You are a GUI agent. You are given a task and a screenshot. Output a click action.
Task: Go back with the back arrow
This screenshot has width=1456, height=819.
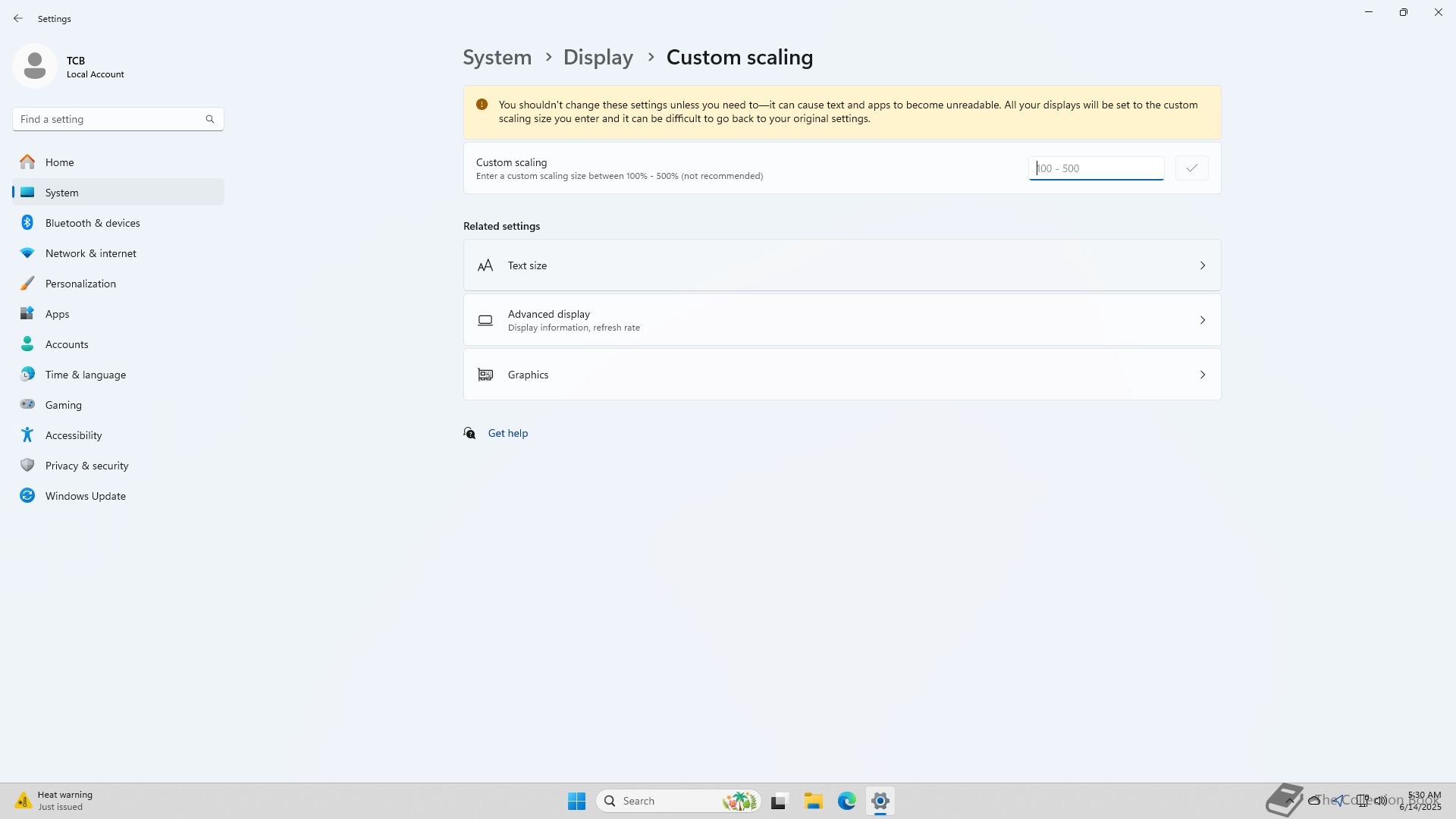[x=18, y=18]
